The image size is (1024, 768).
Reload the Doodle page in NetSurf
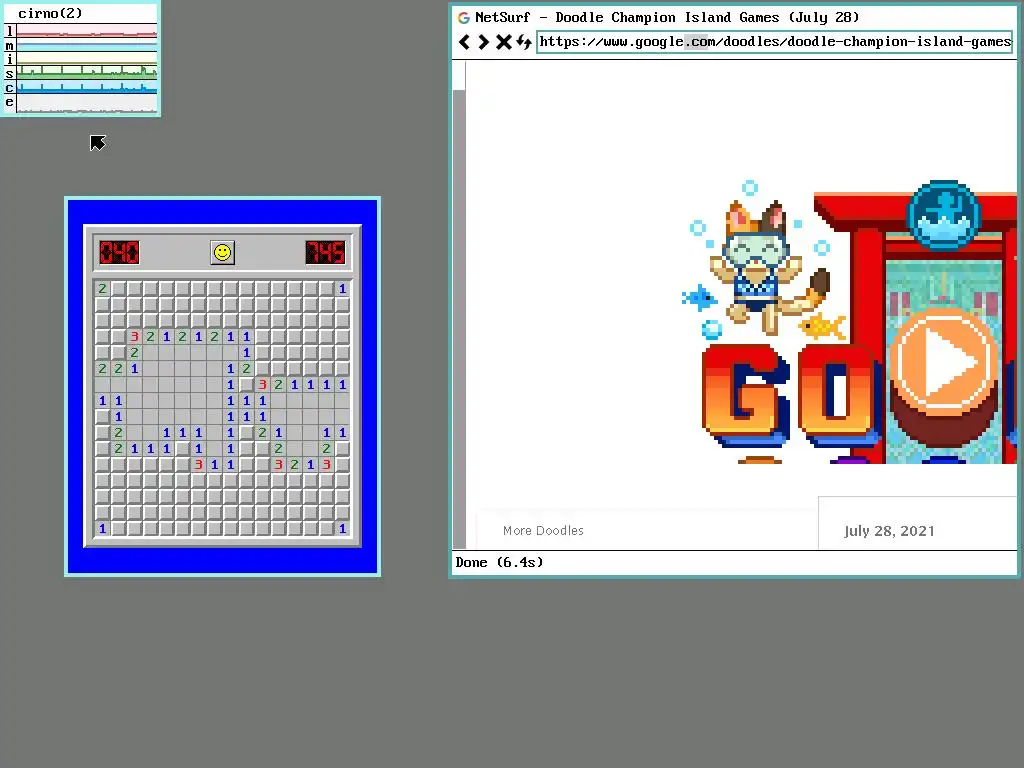pyautogui.click(x=524, y=42)
